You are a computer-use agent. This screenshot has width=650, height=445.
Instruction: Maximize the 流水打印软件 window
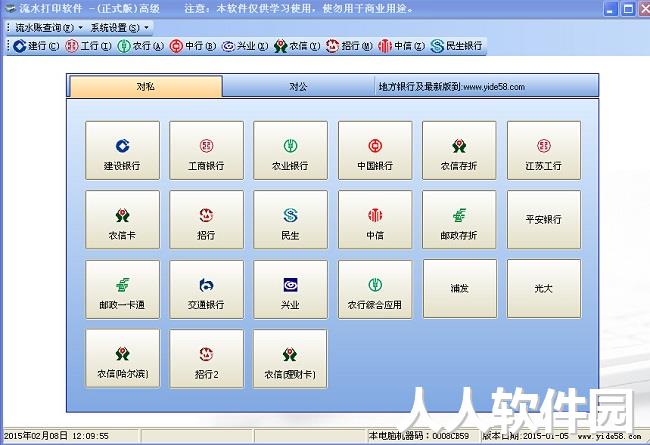point(628,9)
